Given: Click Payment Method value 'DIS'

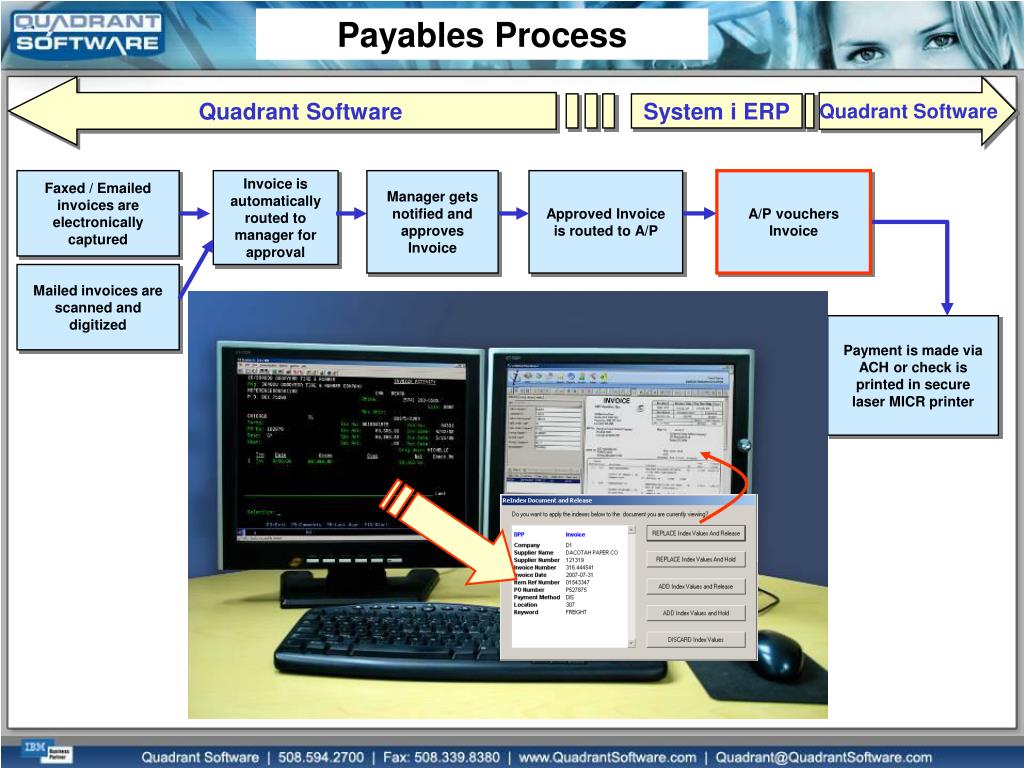Looking at the screenshot, I should 569,598.
